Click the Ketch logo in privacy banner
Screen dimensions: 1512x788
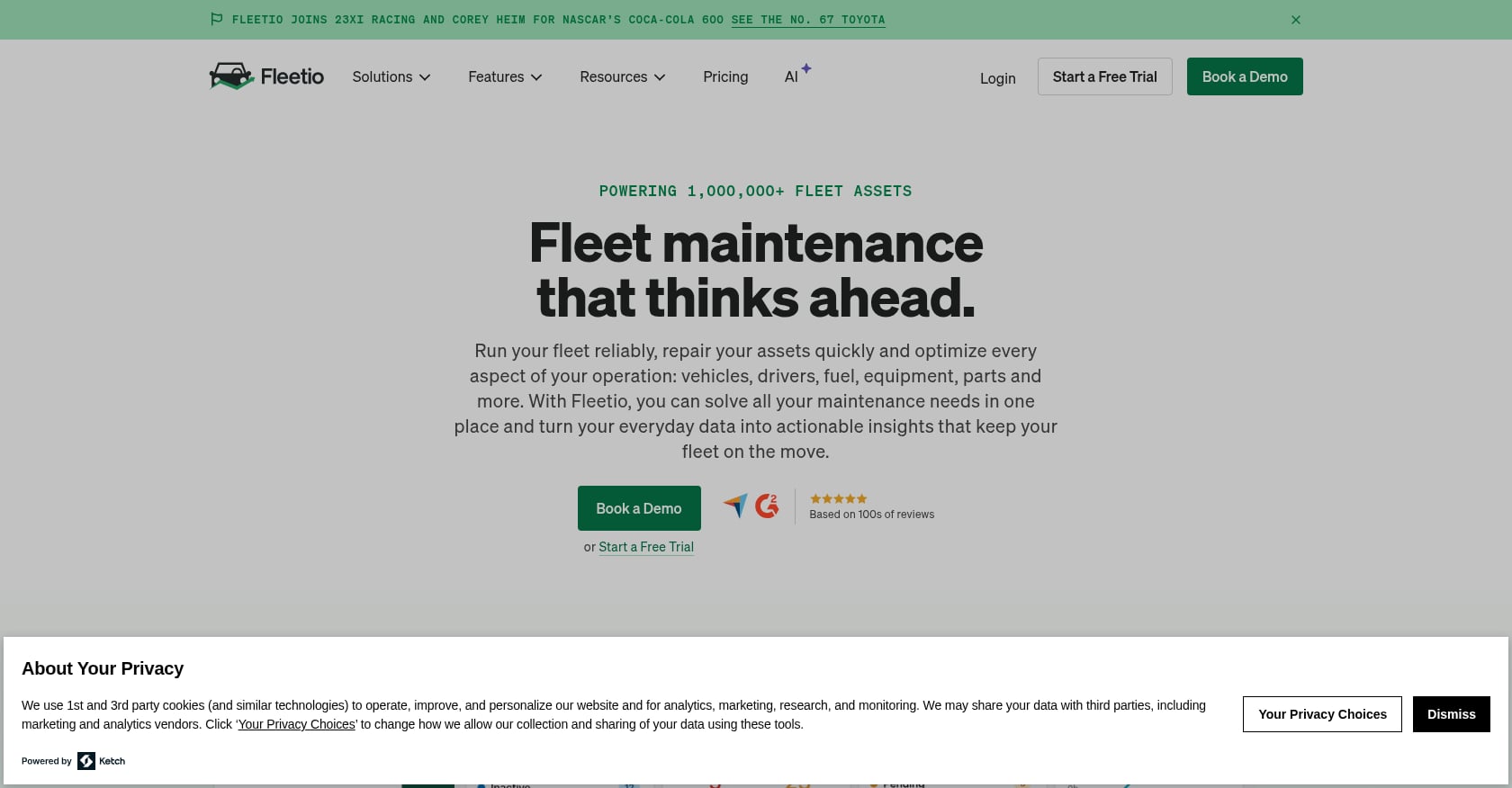click(101, 761)
